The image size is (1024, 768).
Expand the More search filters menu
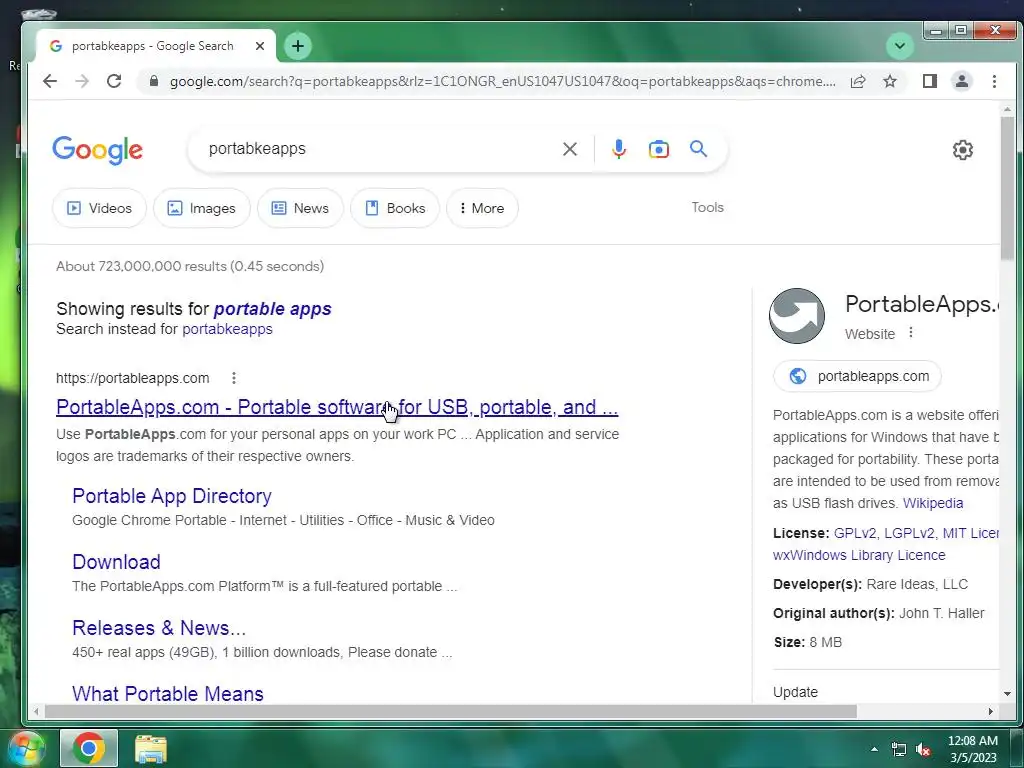tap(482, 208)
